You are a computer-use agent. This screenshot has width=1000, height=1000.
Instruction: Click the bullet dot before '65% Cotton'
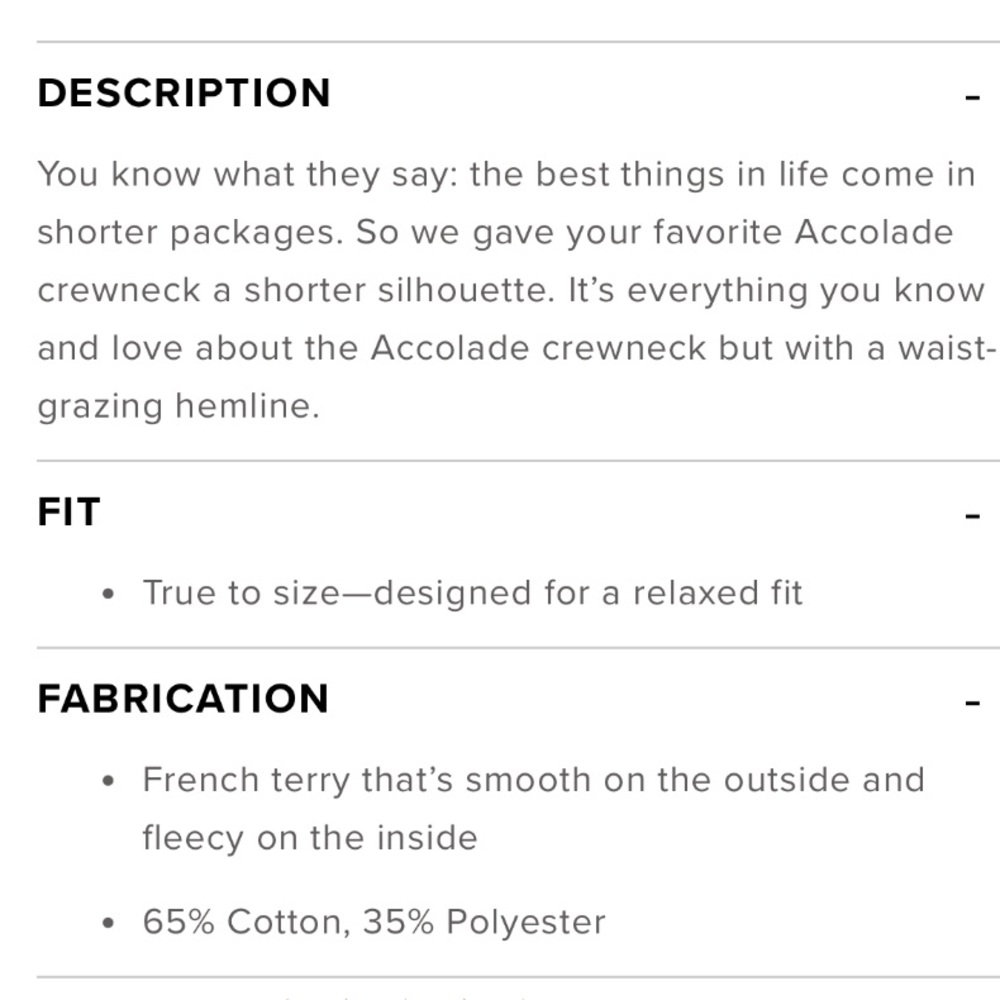click(x=108, y=923)
